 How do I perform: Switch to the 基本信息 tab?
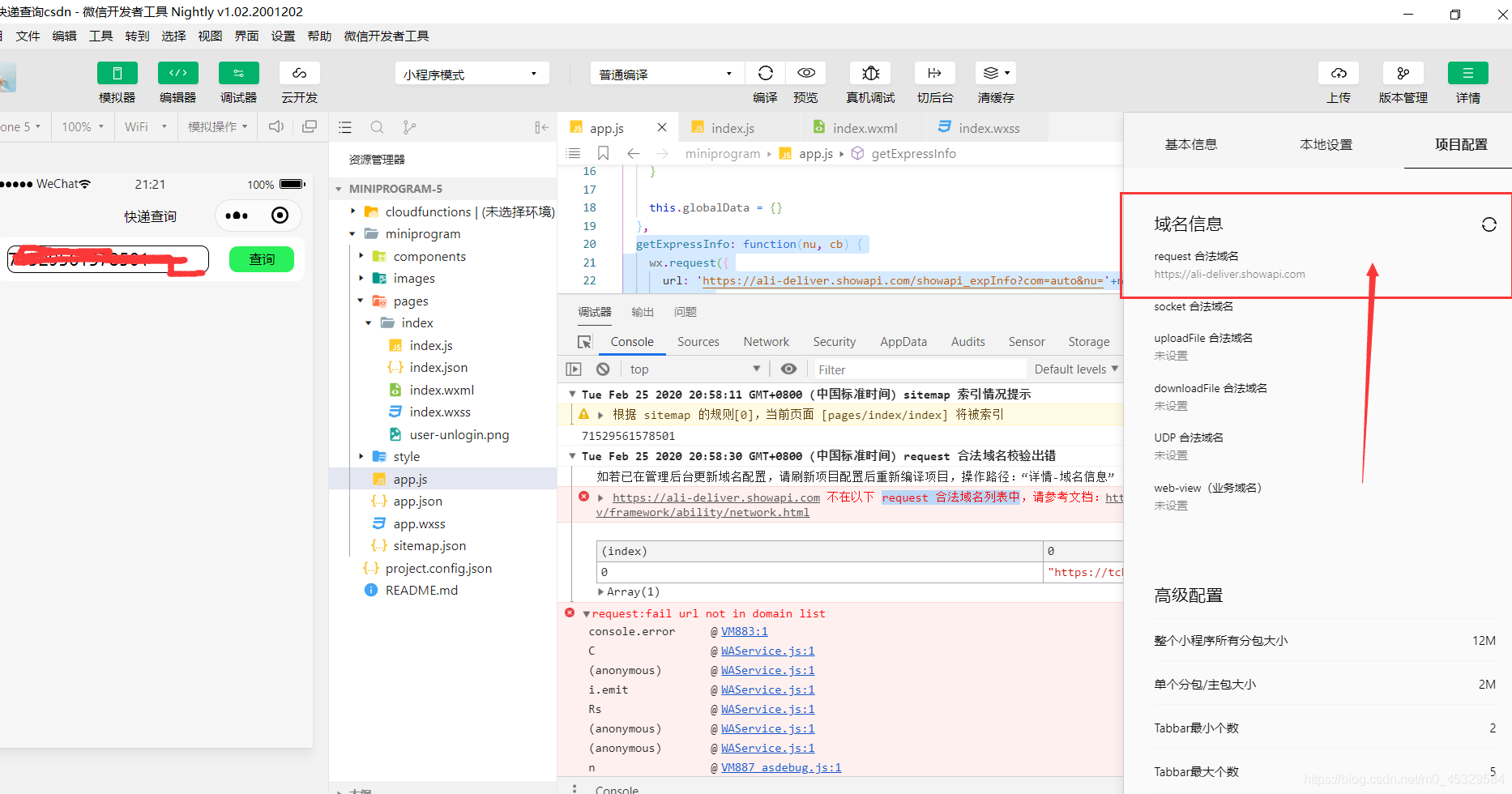pos(1191,144)
